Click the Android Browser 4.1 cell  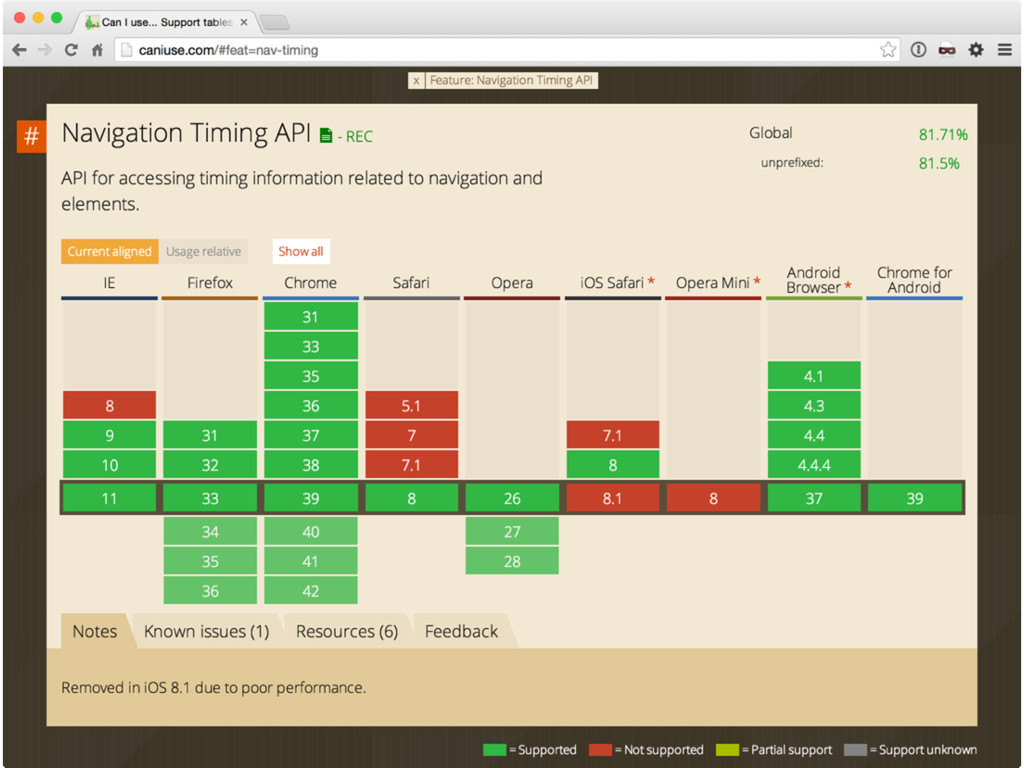(814, 376)
